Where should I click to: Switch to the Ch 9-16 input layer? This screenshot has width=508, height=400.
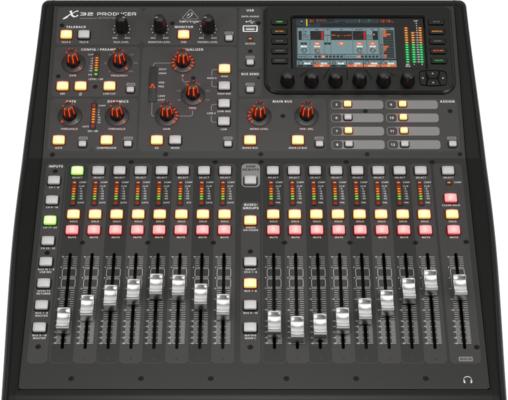tap(52, 200)
